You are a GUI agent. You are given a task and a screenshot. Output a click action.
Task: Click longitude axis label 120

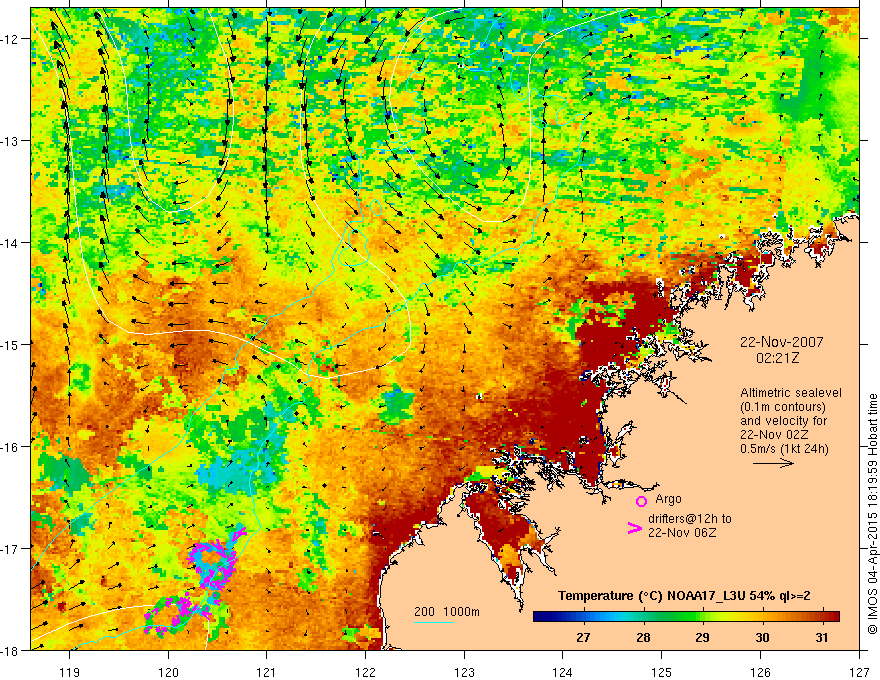coord(168,672)
